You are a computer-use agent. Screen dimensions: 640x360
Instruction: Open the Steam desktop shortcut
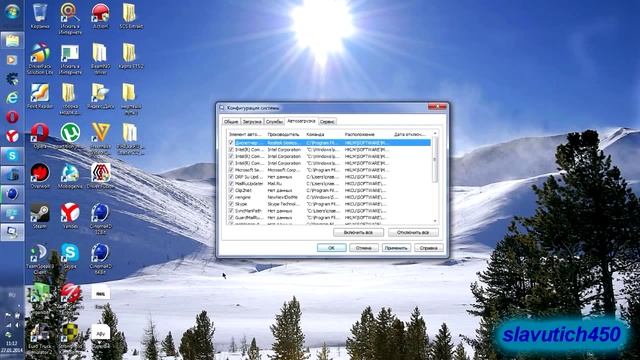click(x=40, y=216)
